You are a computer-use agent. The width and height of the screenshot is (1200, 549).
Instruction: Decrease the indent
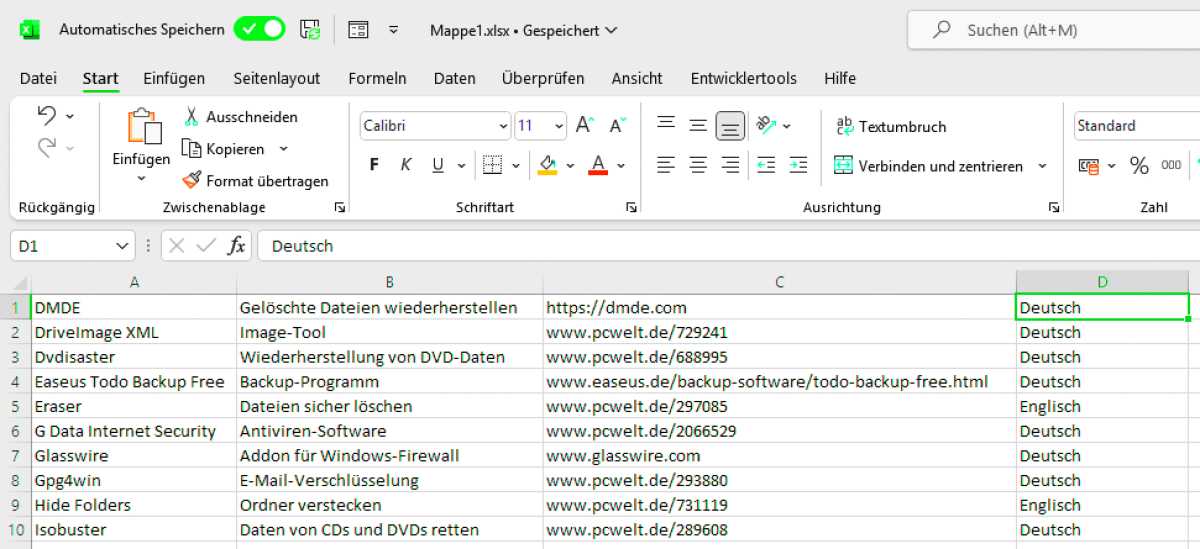coord(766,165)
